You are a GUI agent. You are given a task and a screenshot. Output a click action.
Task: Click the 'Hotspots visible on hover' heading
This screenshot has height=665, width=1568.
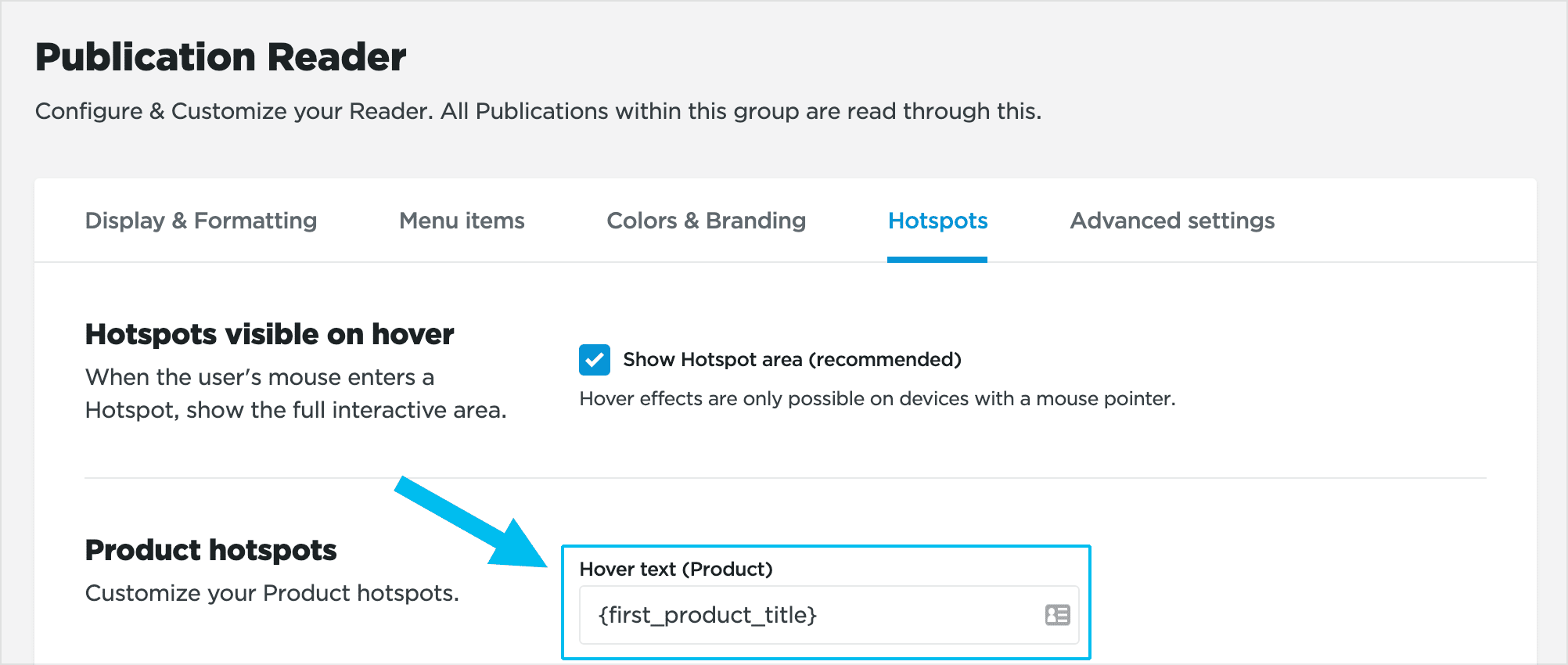click(269, 334)
